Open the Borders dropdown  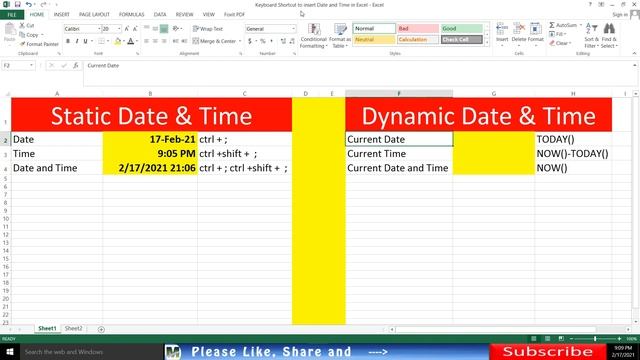[108, 41]
